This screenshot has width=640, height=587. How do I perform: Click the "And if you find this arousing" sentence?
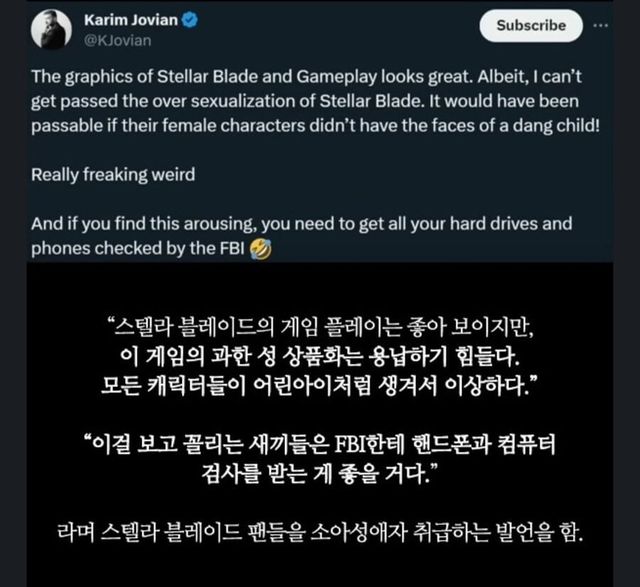coord(302,224)
